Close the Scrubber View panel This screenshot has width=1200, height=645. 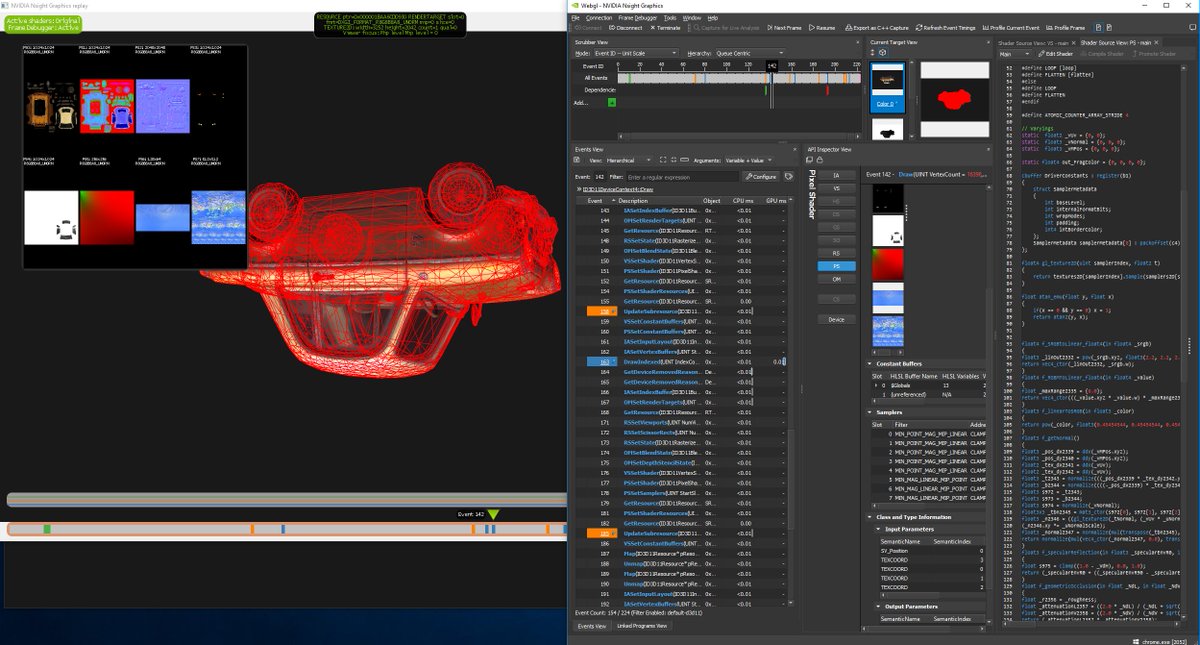[860, 42]
